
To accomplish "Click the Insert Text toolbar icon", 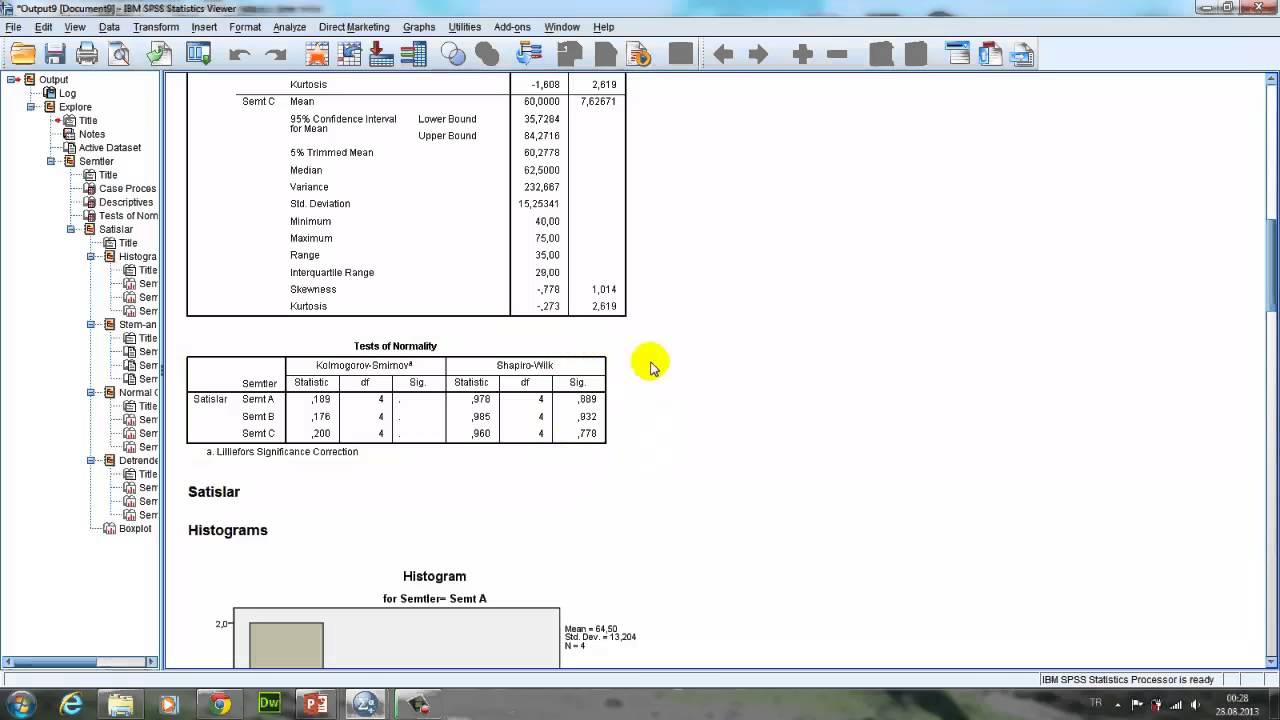I will click(x=1022, y=54).
